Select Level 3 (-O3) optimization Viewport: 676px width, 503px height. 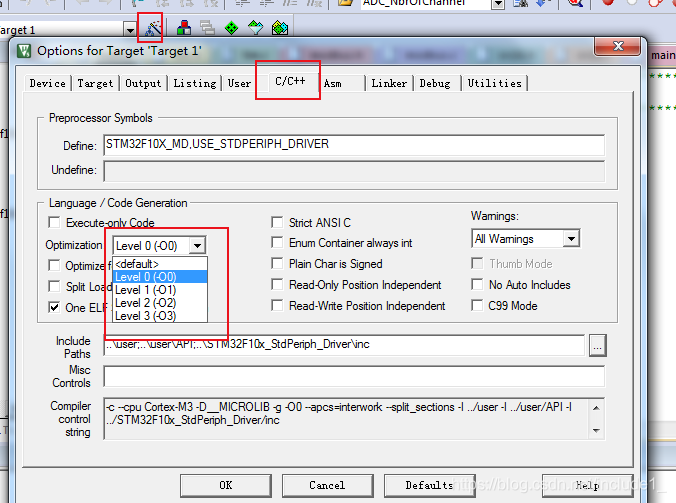tap(160, 316)
